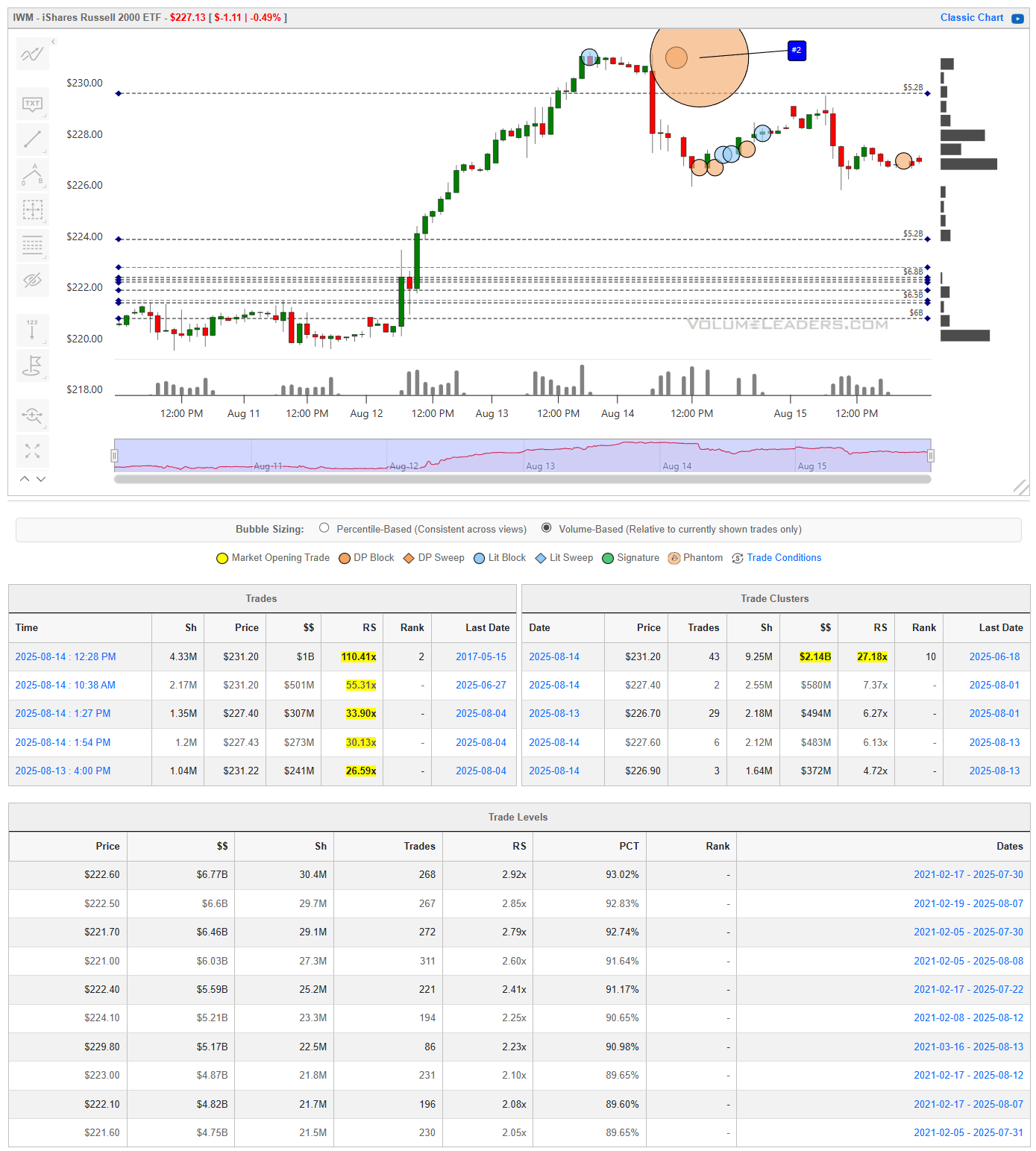
Task: Click the highlighted $2.14B cluster value
Action: coord(814,657)
